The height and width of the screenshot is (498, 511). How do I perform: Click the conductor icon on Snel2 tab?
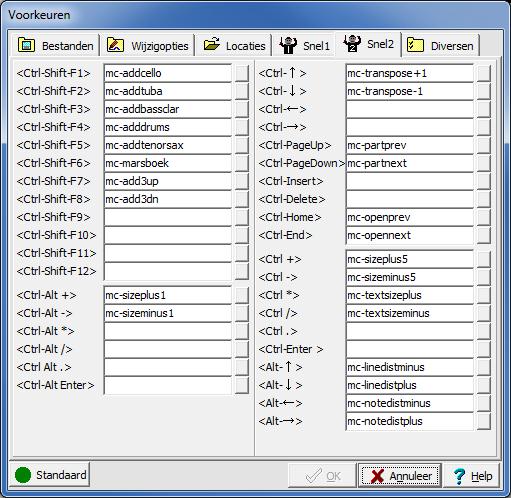pyautogui.click(x=352, y=43)
